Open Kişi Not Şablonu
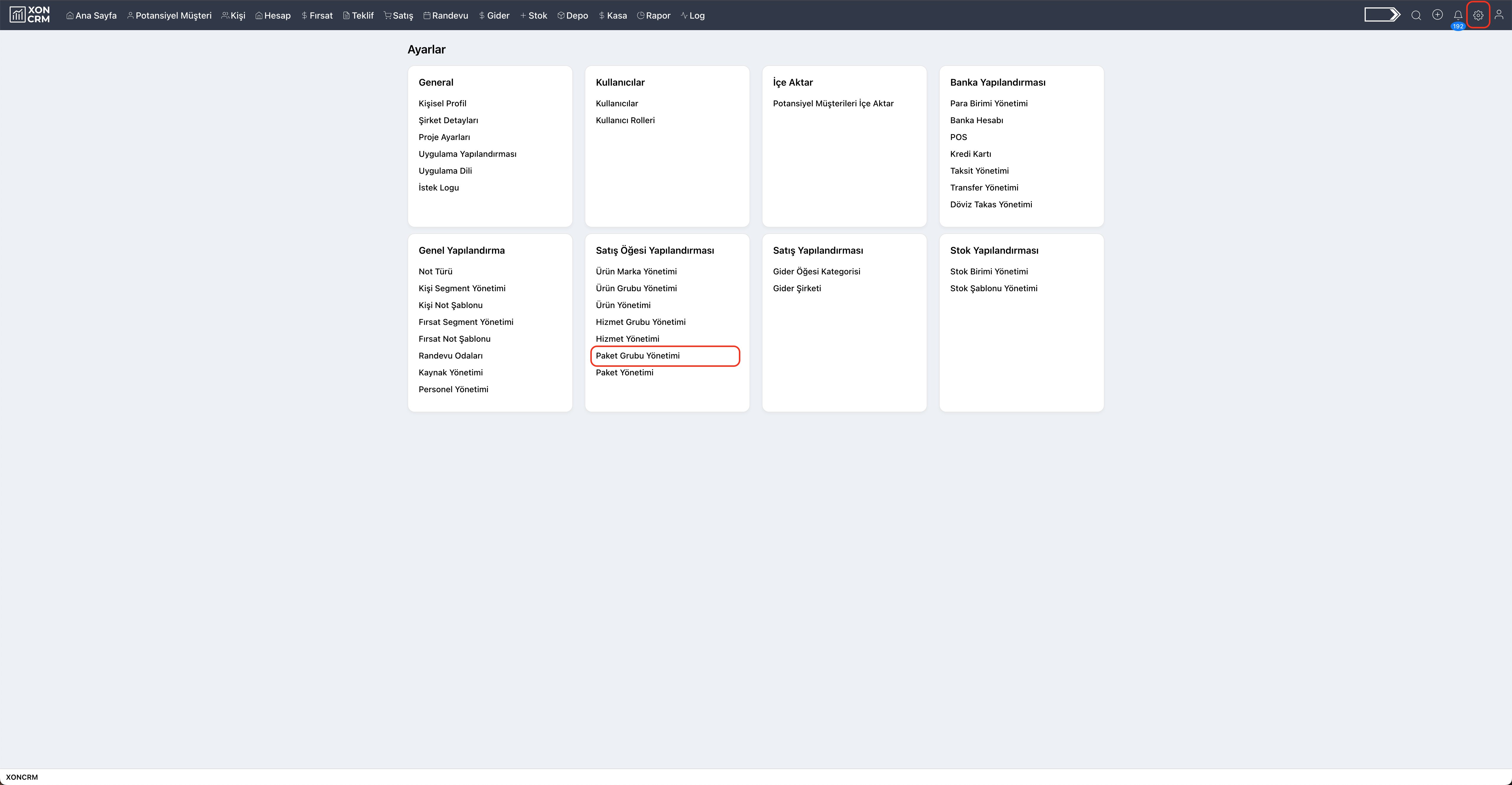1512x785 pixels. [x=451, y=305]
